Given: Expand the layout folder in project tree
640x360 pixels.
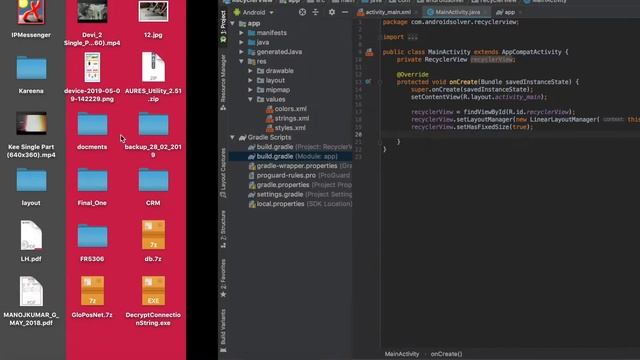Looking at the screenshot, I should coord(250,80).
